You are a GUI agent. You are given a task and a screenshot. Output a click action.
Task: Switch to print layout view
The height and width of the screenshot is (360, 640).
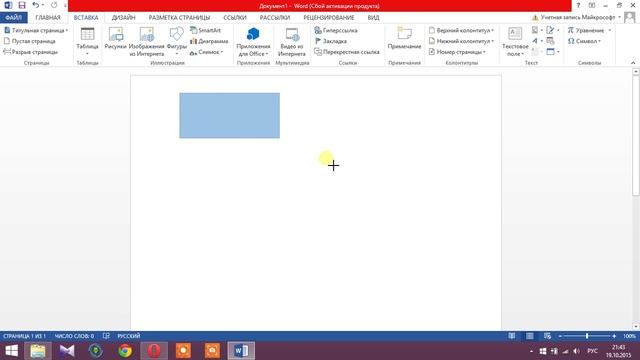point(529,336)
